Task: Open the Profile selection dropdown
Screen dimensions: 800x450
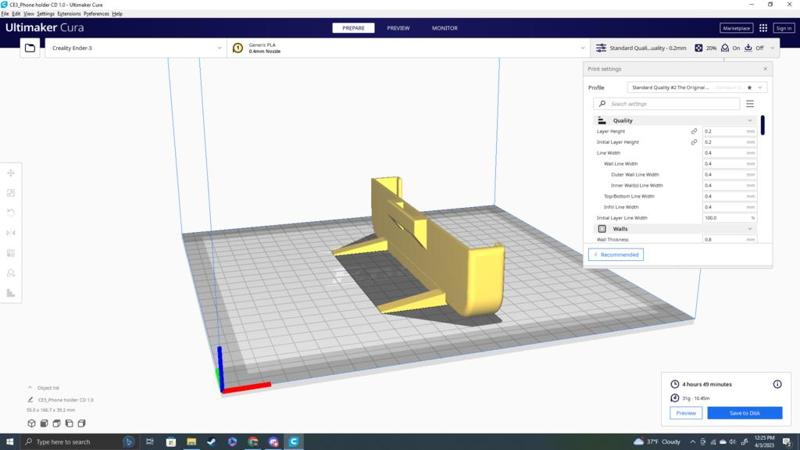Action: [697, 88]
